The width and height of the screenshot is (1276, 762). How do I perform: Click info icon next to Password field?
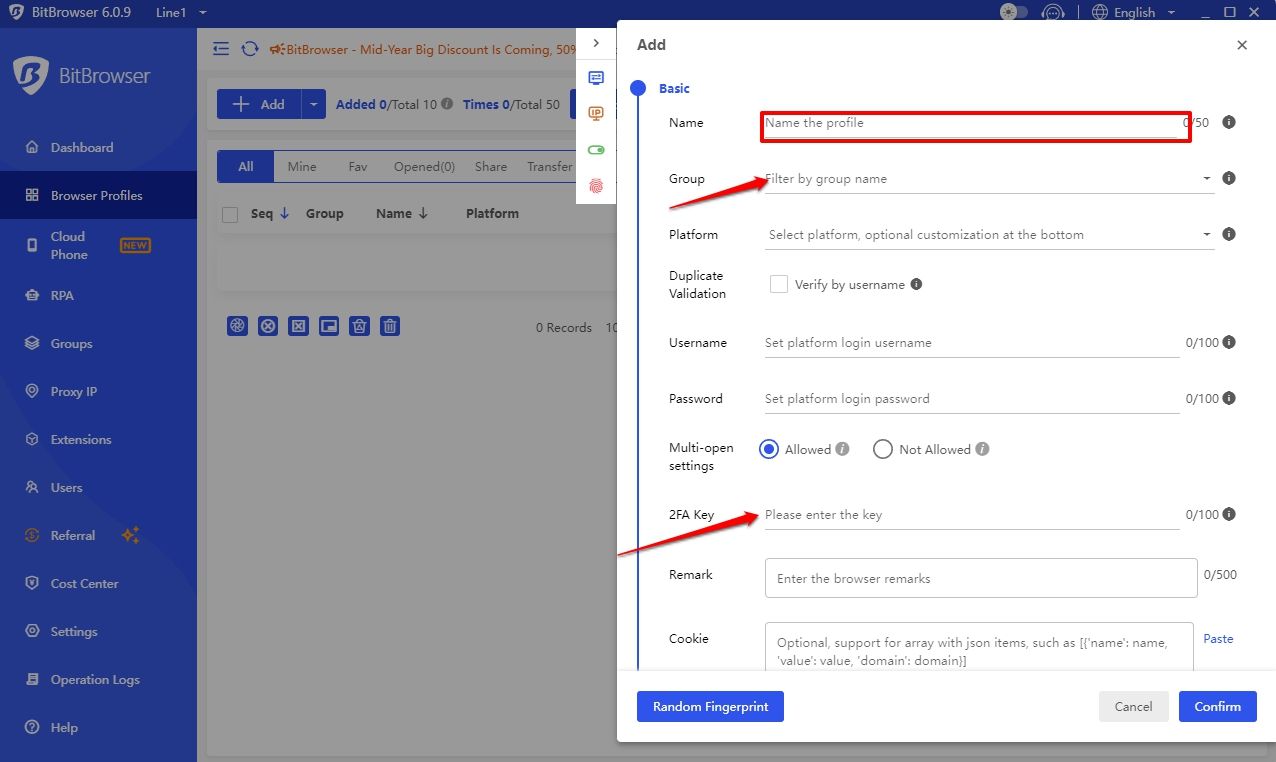click(1229, 398)
